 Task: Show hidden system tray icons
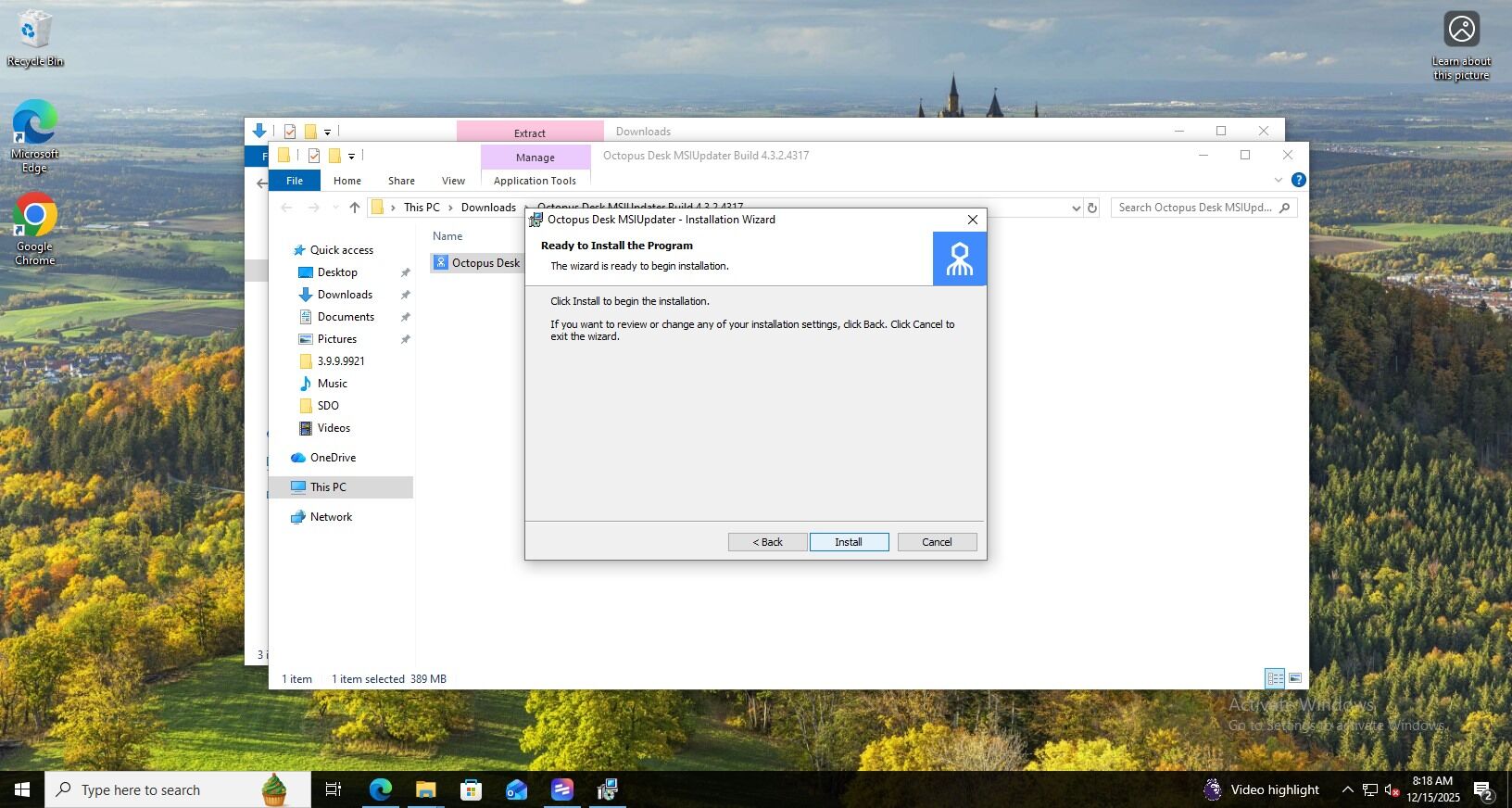(x=1347, y=789)
